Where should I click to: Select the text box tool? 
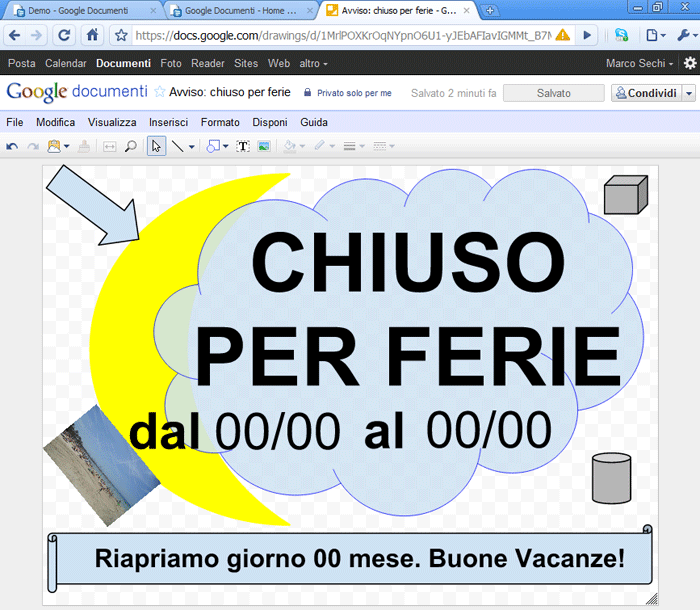[243, 146]
